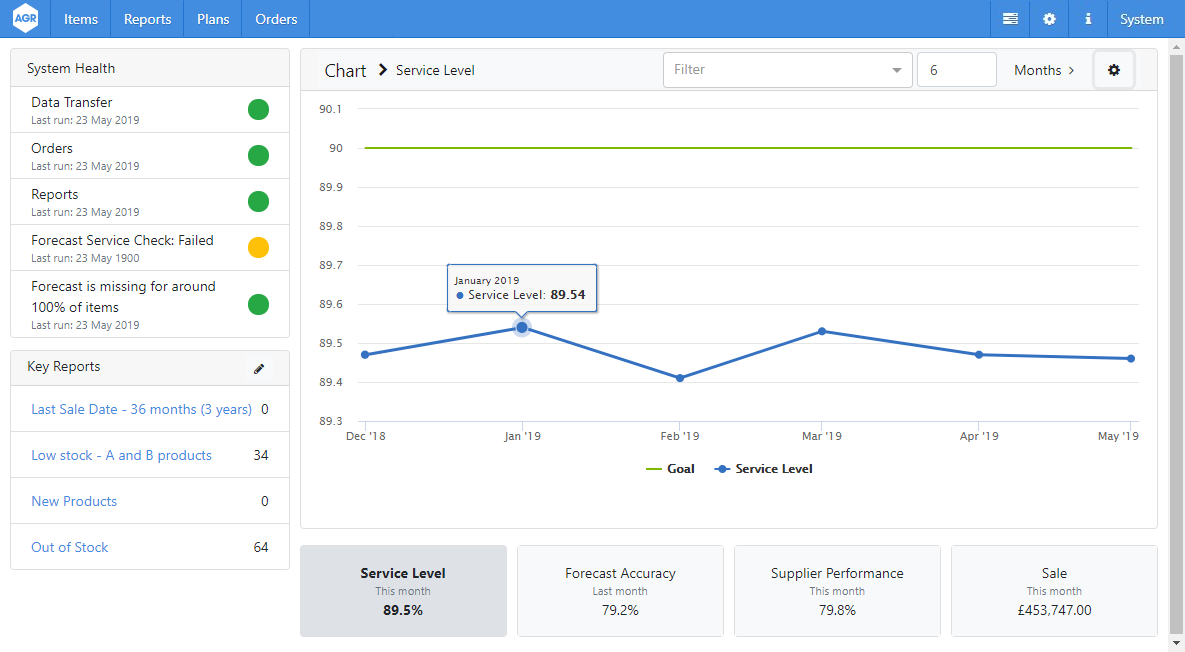Select the Forecast Accuracy card
1185x652 pixels.
pyautogui.click(x=620, y=591)
